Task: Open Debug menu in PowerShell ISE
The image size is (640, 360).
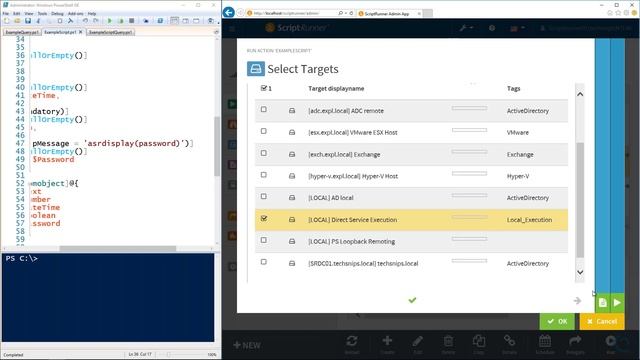Action: 57,13
